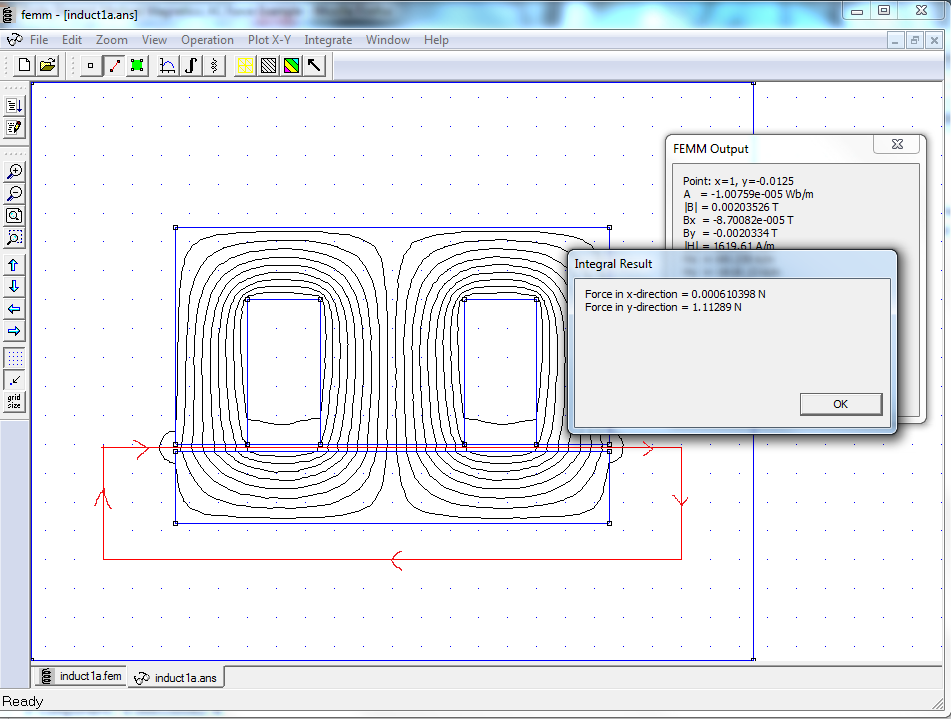Open the Edit menu
The width and height of the screenshot is (951, 719).
(72, 40)
